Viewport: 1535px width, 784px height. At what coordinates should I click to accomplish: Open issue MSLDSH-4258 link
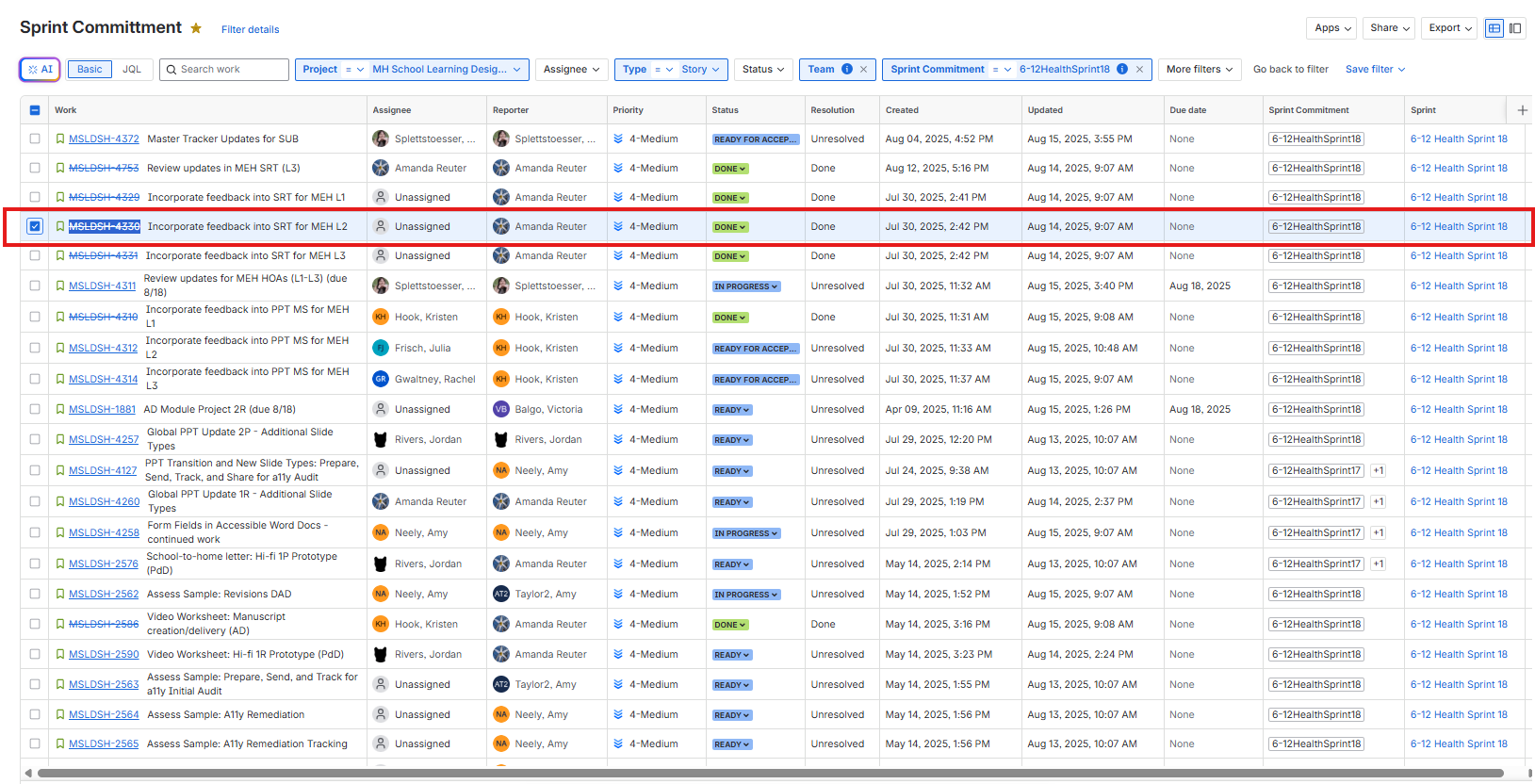pyautogui.click(x=104, y=532)
